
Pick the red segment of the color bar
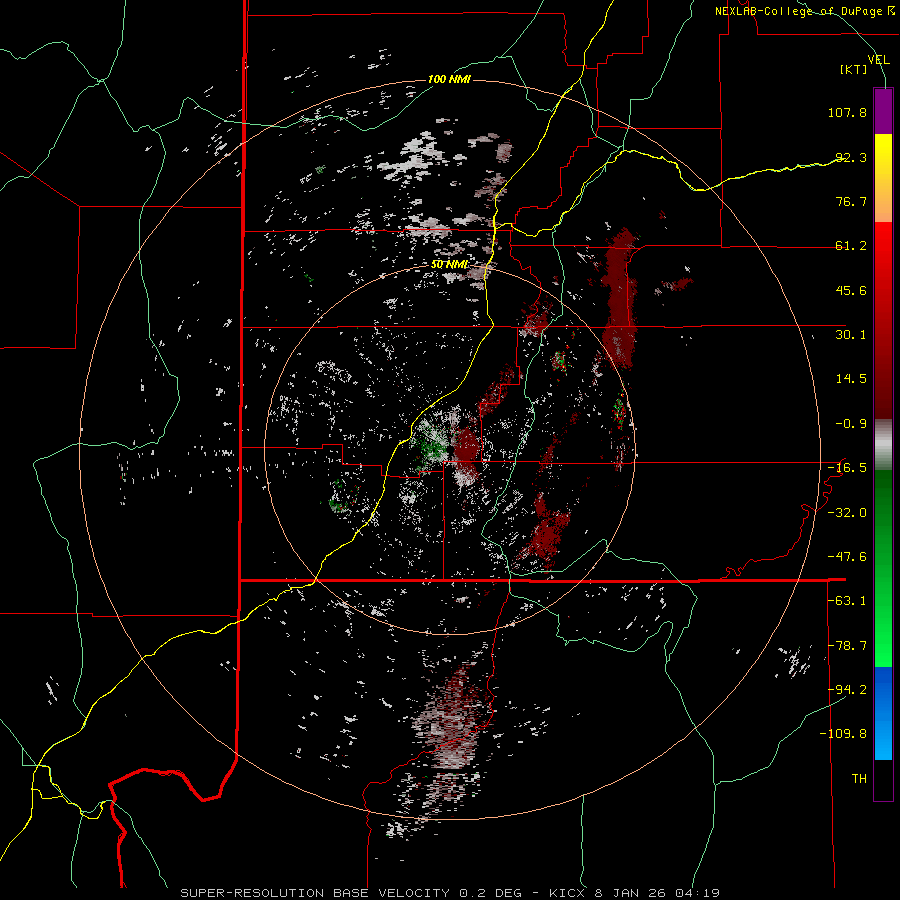[883, 320]
